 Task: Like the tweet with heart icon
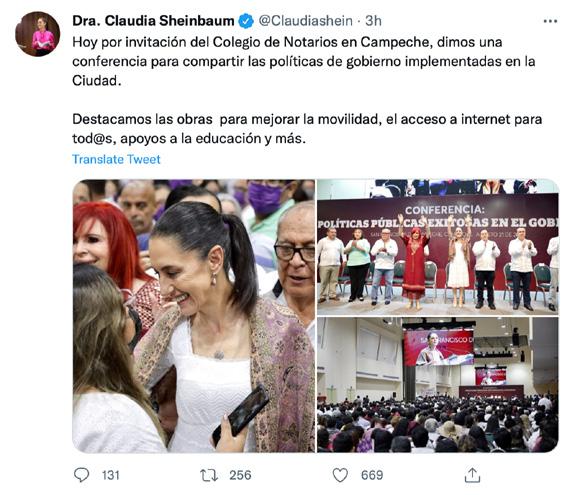coord(340,475)
